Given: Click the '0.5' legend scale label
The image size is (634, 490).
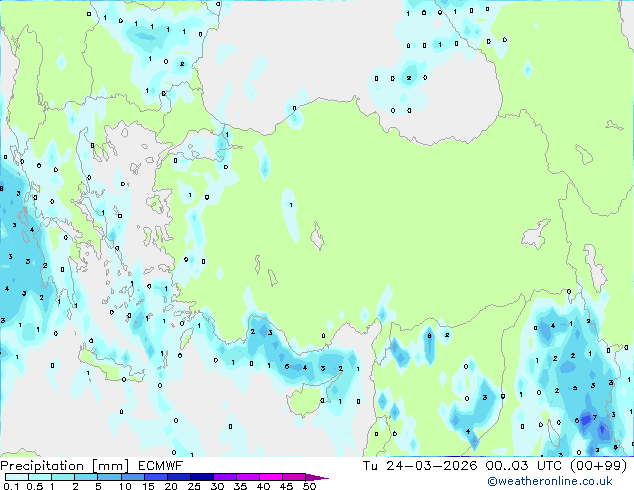Looking at the screenshot, I should [x=34, y=486].
